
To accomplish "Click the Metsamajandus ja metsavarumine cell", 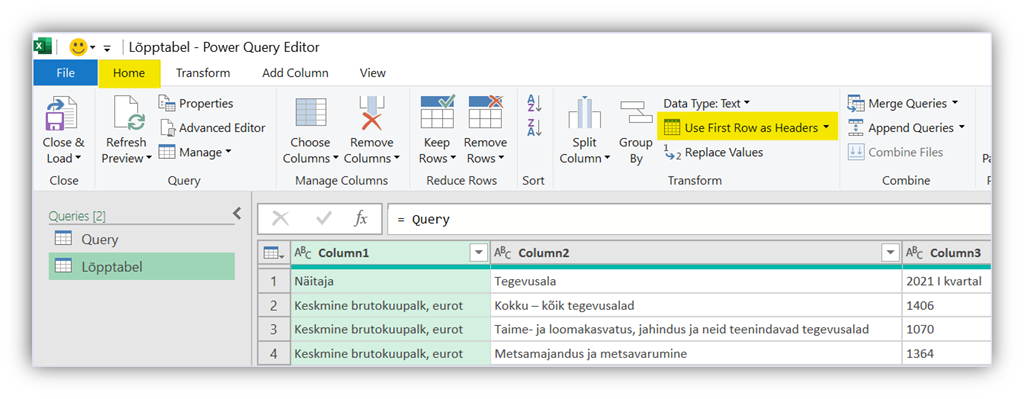I will [x=696, y=353].
